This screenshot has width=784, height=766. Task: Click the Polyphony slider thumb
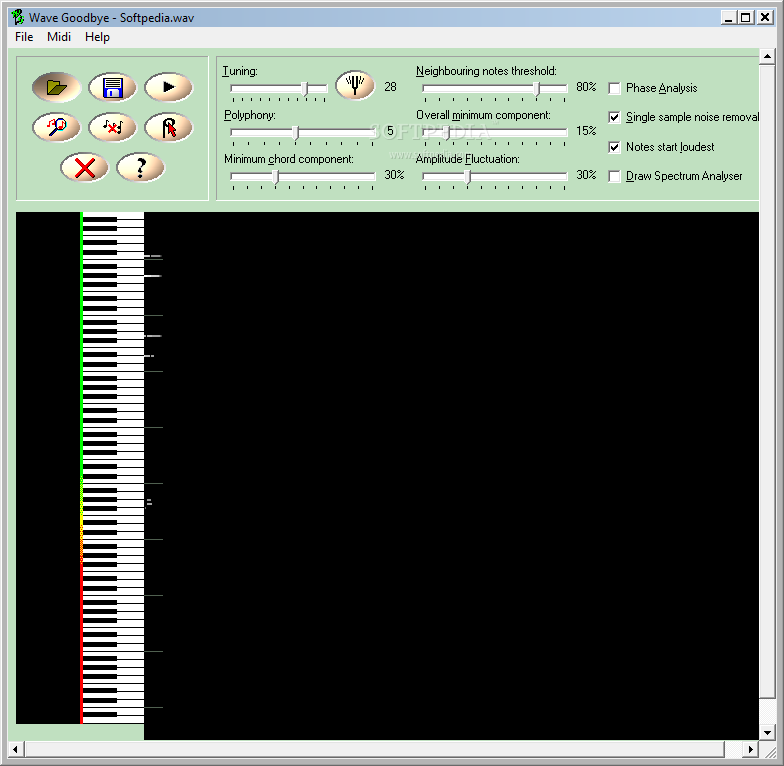click(296, 133)
